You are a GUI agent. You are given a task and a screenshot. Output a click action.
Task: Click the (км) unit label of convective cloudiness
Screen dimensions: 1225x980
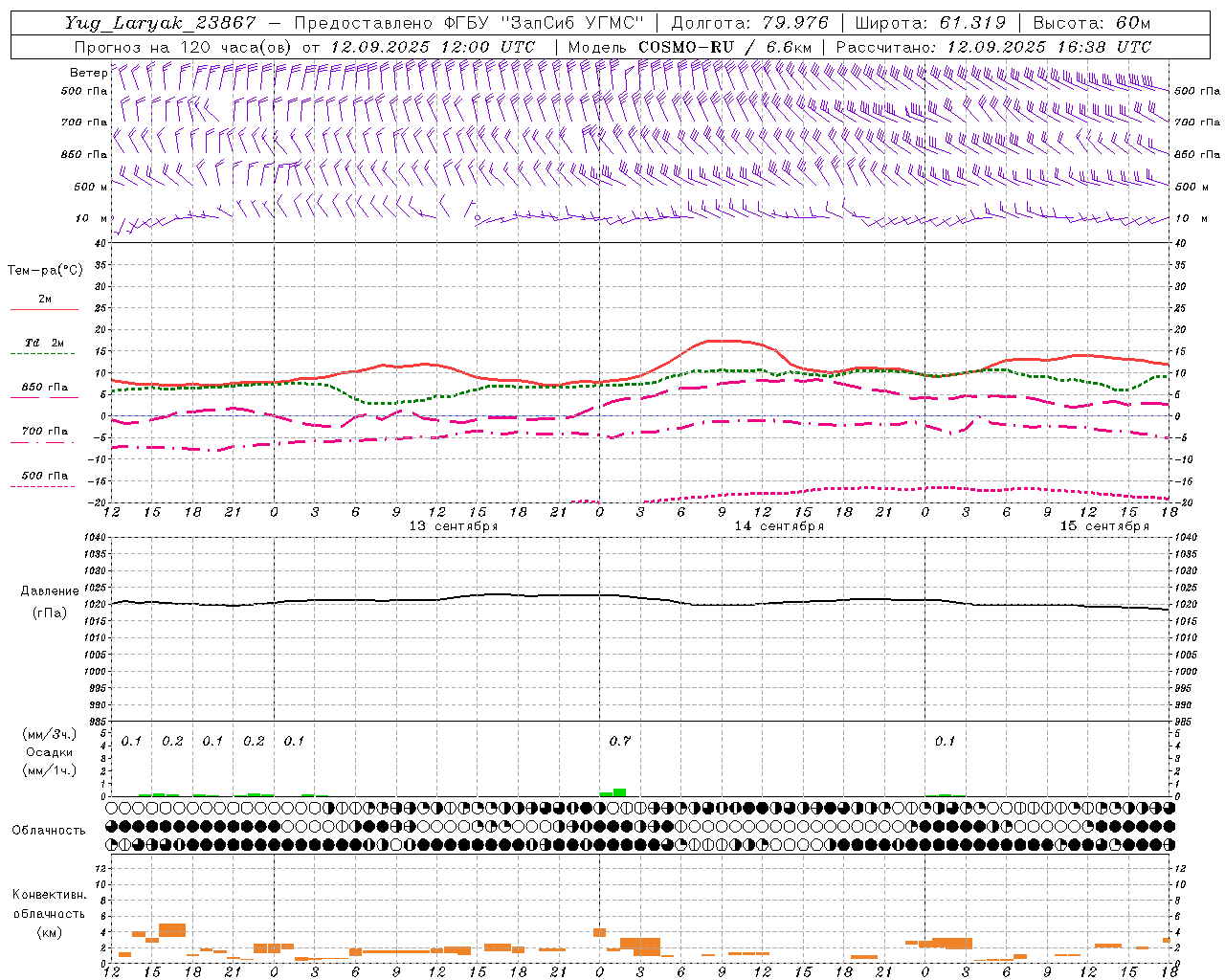(x=49, y=932)
